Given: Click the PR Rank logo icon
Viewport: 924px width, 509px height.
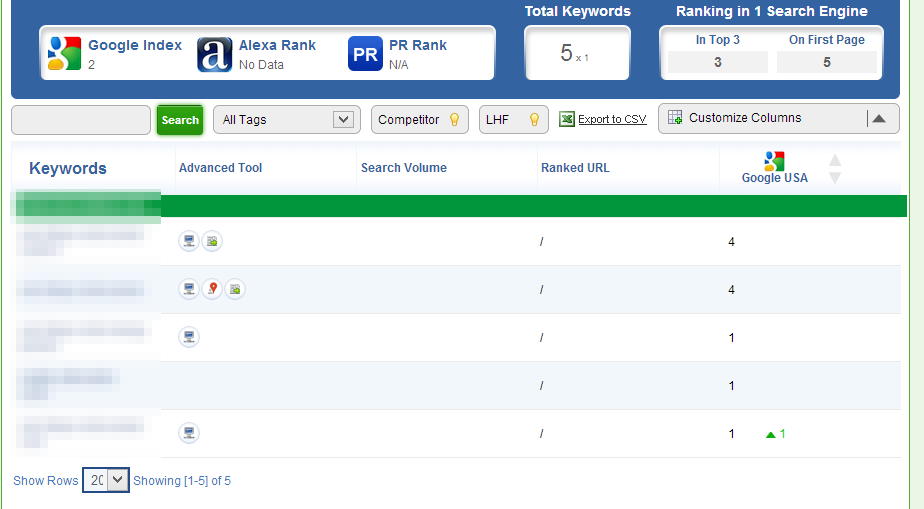Looking at the screenshot, I should pyautogui.click(x=365, y=54).
